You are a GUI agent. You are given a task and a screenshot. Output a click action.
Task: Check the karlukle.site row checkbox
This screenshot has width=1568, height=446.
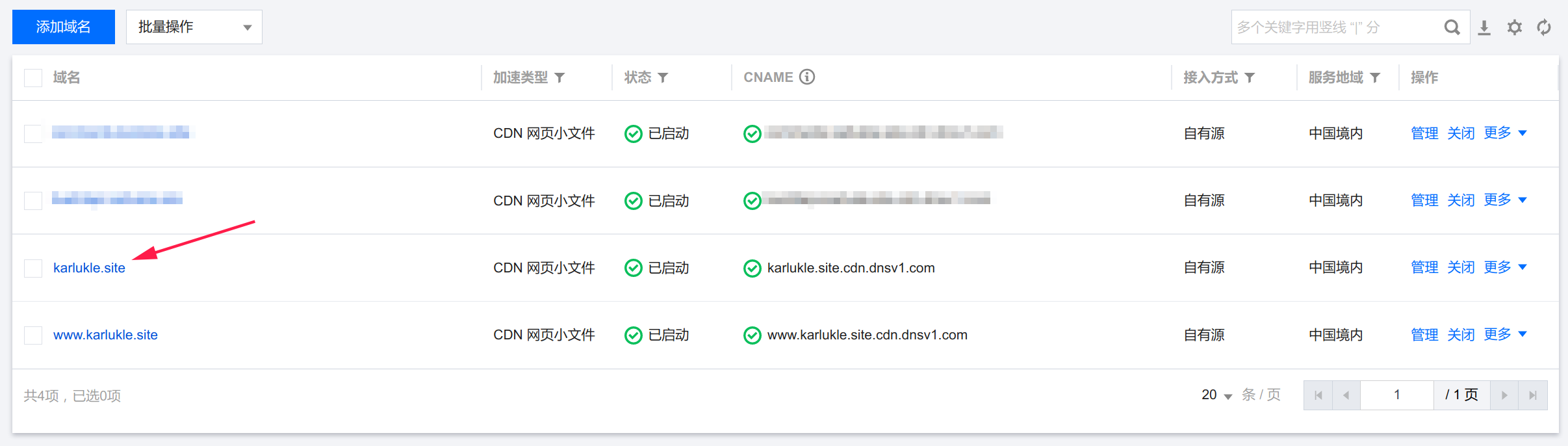coord(33,268)
